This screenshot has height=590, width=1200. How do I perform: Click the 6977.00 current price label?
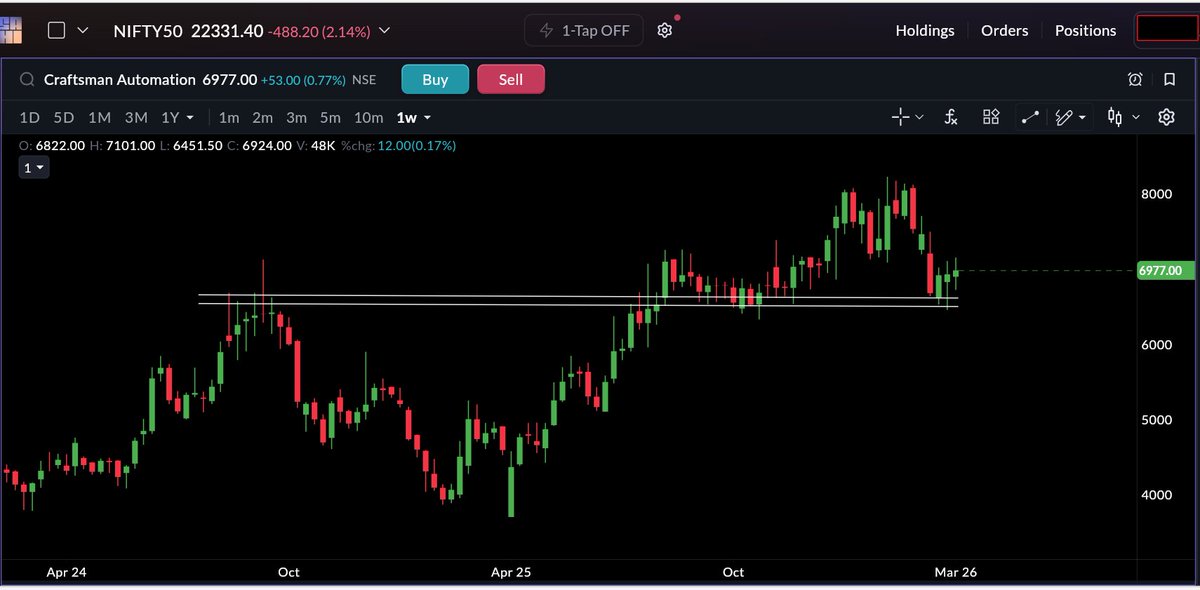coord(1166,271)
